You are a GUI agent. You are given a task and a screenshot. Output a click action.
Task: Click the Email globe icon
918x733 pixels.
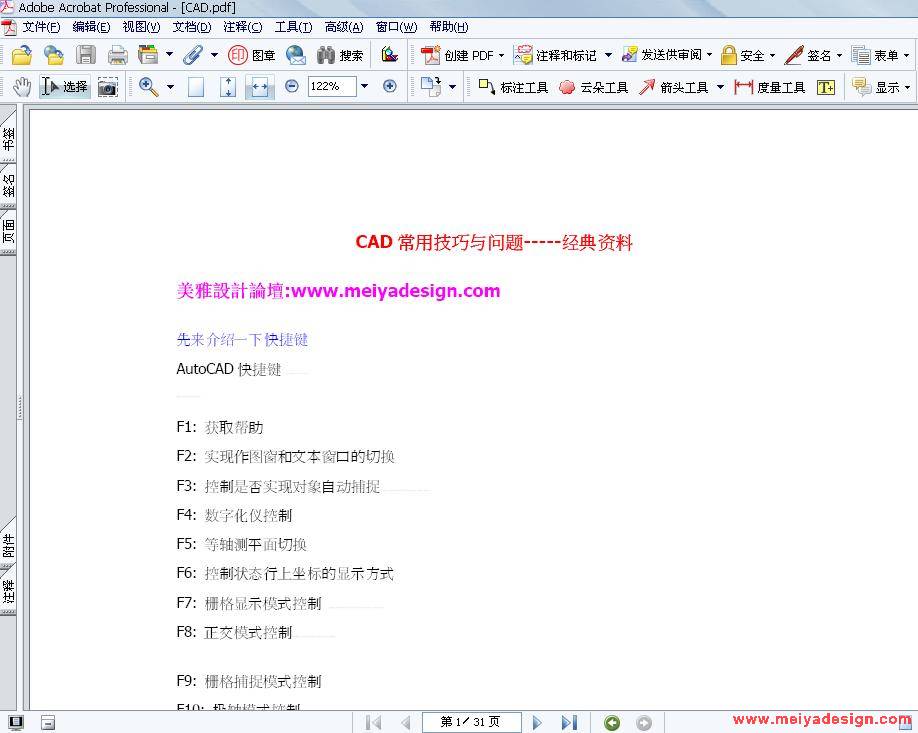point(296,55)
